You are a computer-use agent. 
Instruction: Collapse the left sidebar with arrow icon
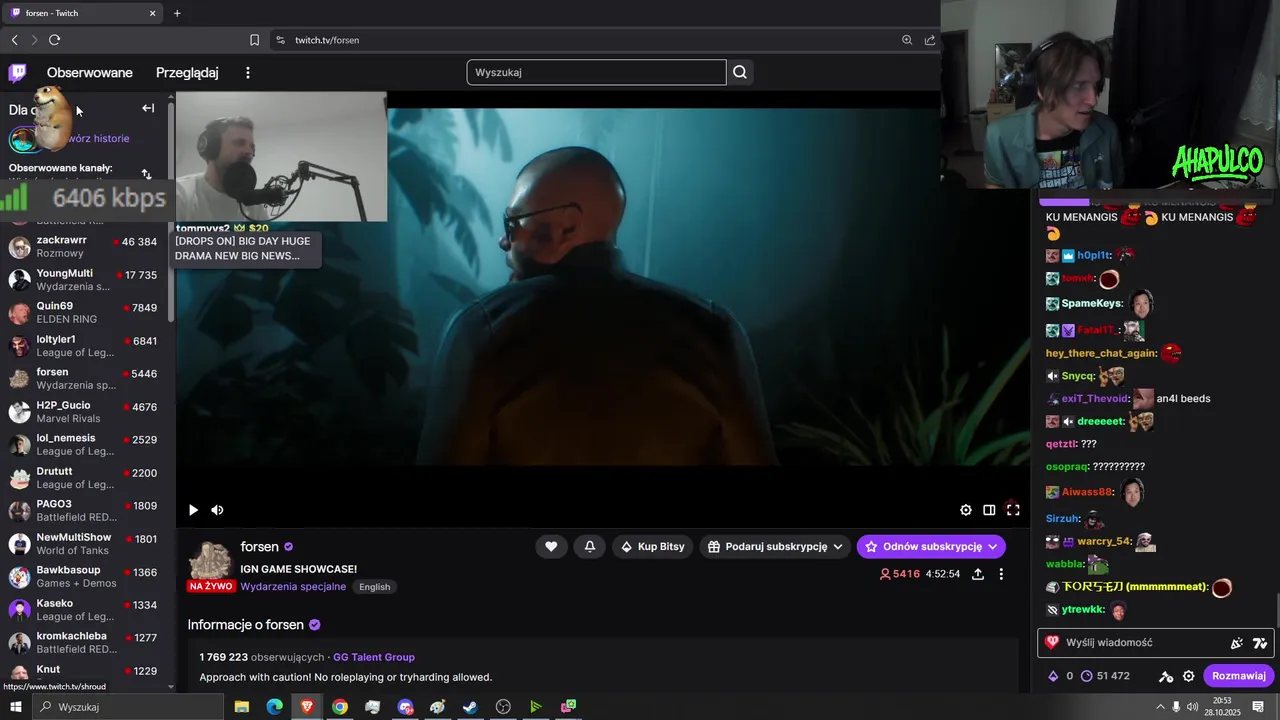coord(148,108)
